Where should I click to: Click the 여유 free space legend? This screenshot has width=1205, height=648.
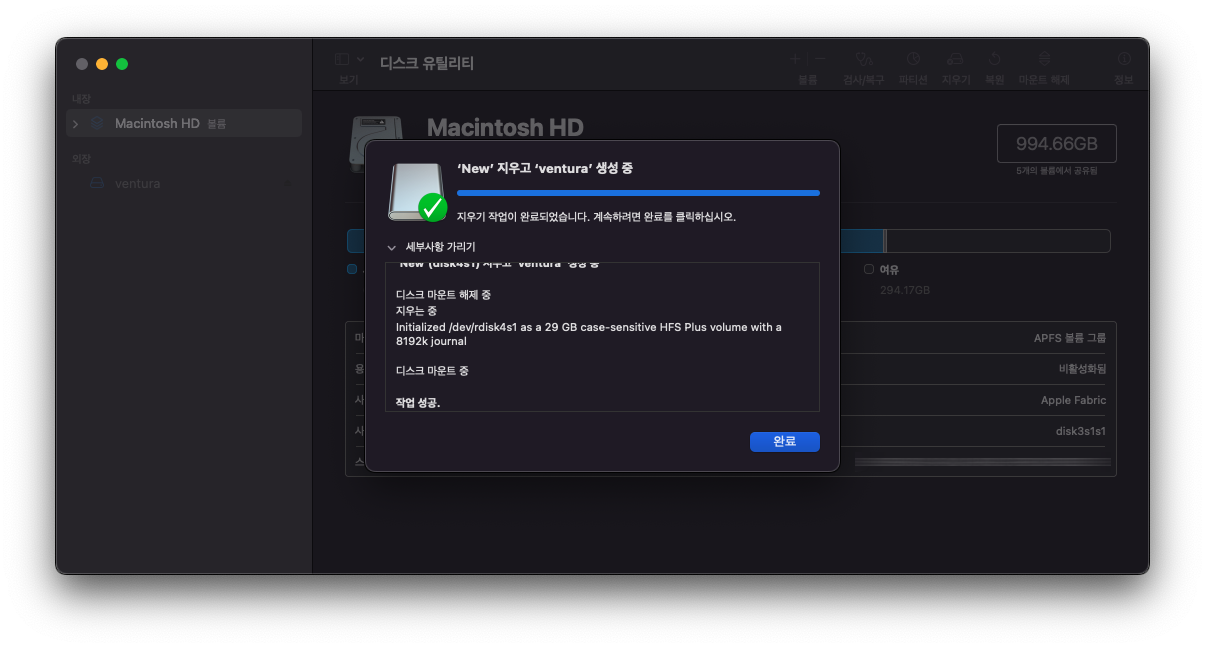pyautogui.click(x=881, y=270)
